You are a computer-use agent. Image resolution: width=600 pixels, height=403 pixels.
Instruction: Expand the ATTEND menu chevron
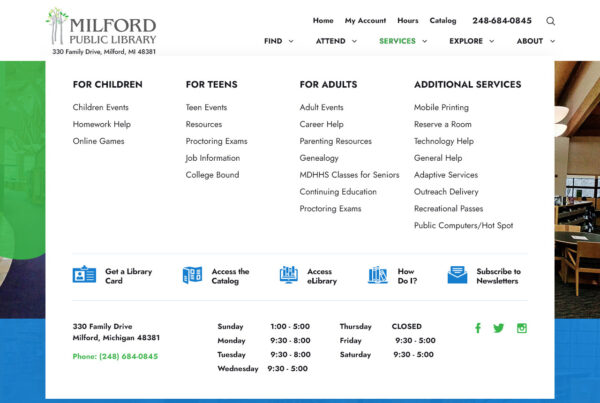point(354,41)
